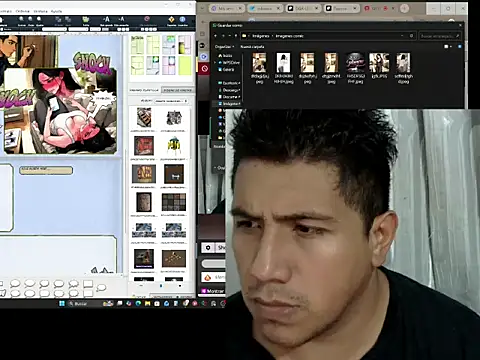This screenshot has width=480, height=360.
Task: Open File Explorer from the taskbar
Action: (x=147, y=303)
